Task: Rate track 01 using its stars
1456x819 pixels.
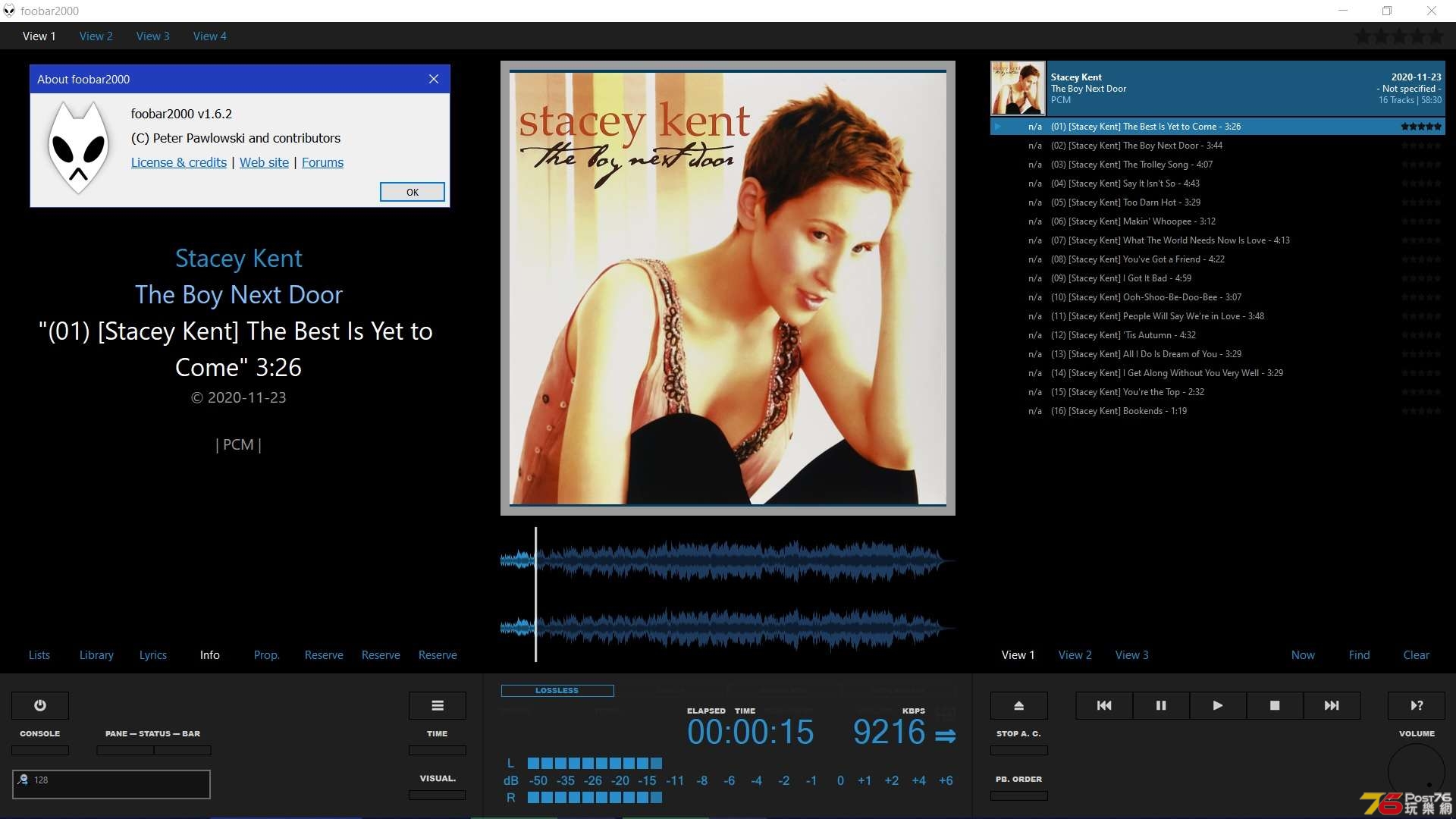Action: (x=1421, y=127)
